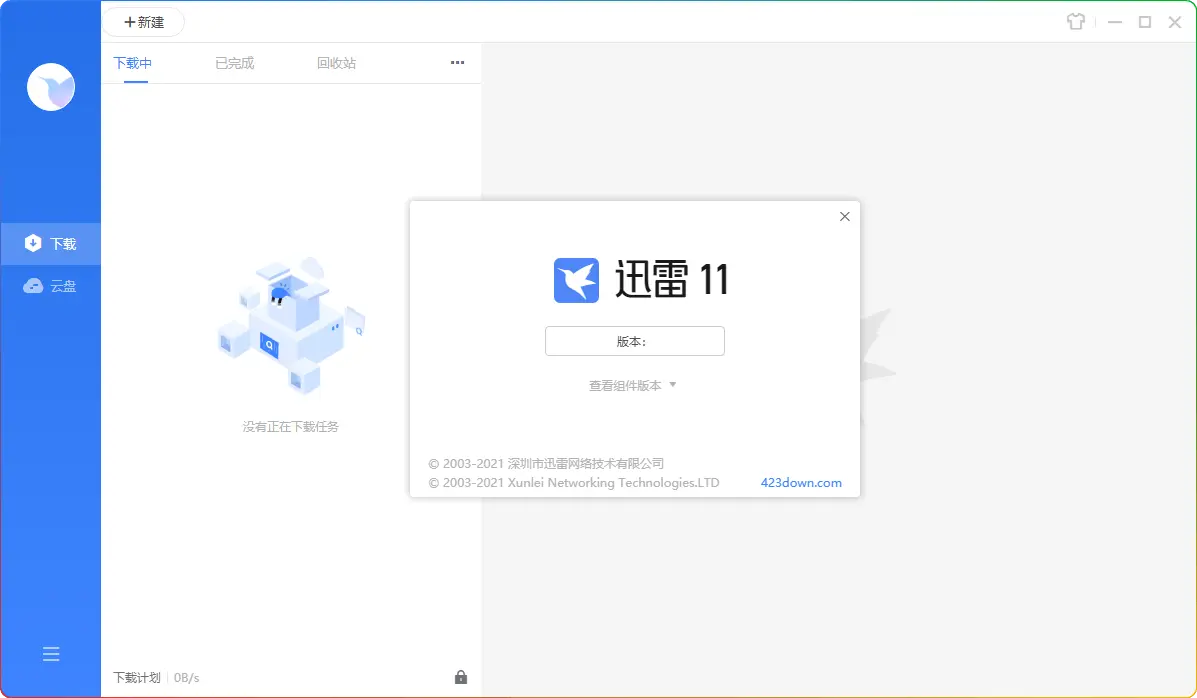Click the download shield icon in sidebar
1197x698 pixels.
pyautogui.click(x=33, y=243)
